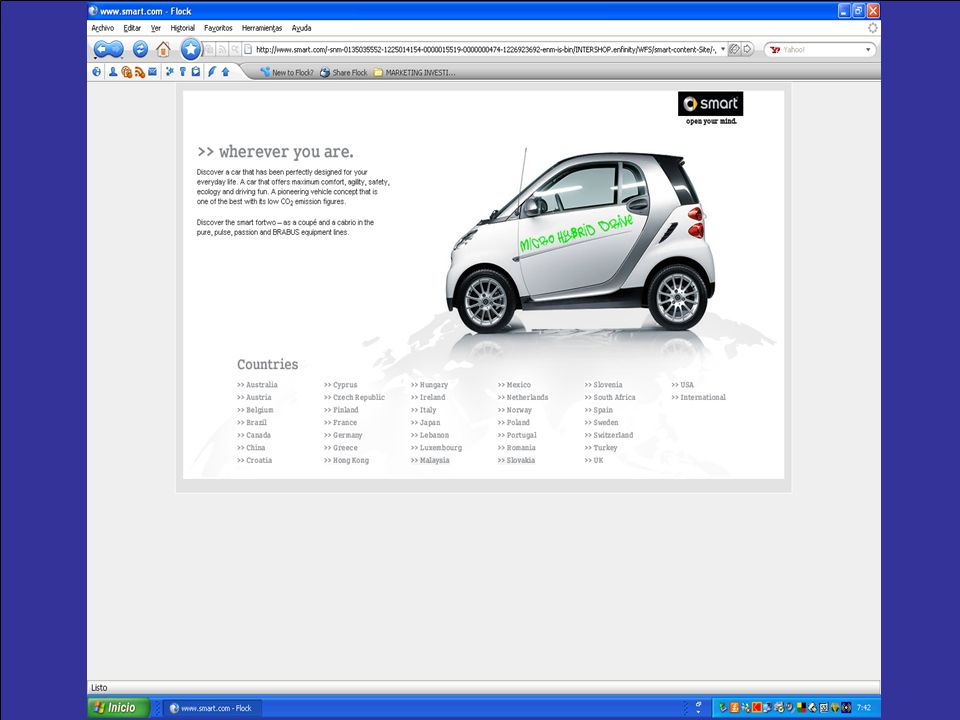Open the Herramientas menu
960x720 pixels.
[262, 28]
